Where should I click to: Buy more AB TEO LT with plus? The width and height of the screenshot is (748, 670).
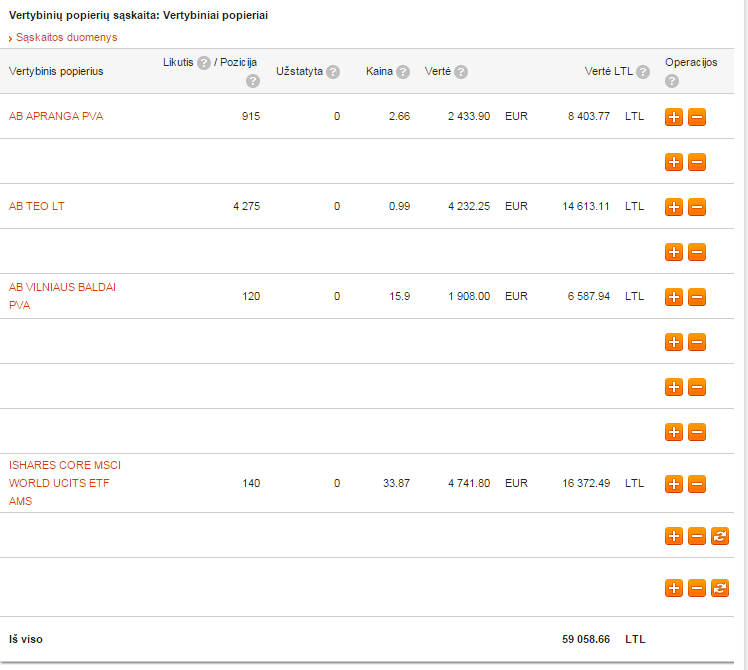coord(674,207)
